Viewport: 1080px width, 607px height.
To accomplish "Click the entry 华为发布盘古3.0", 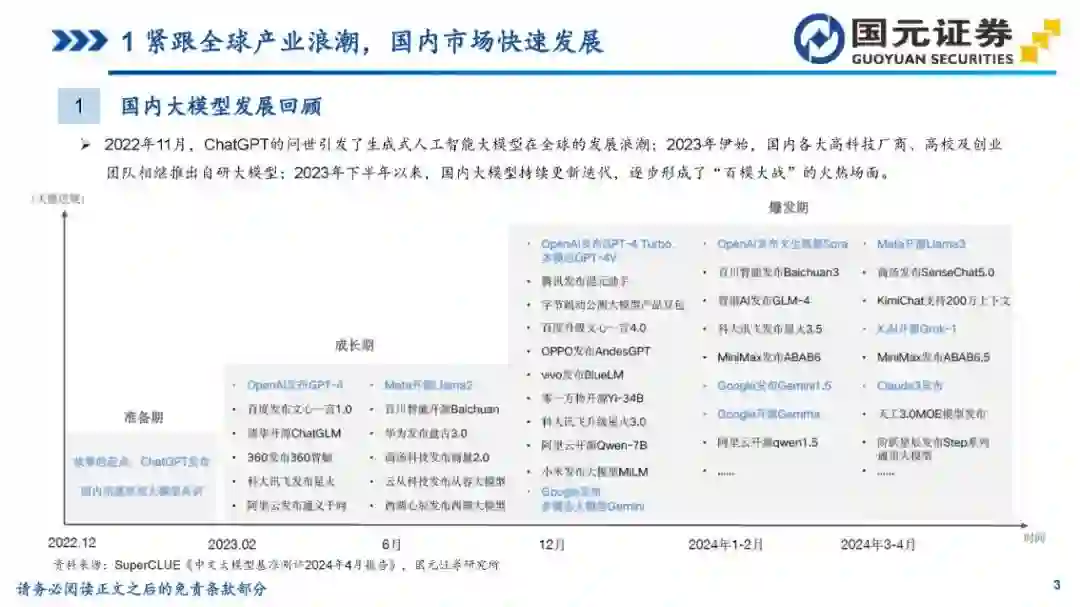I will (426, 433).
